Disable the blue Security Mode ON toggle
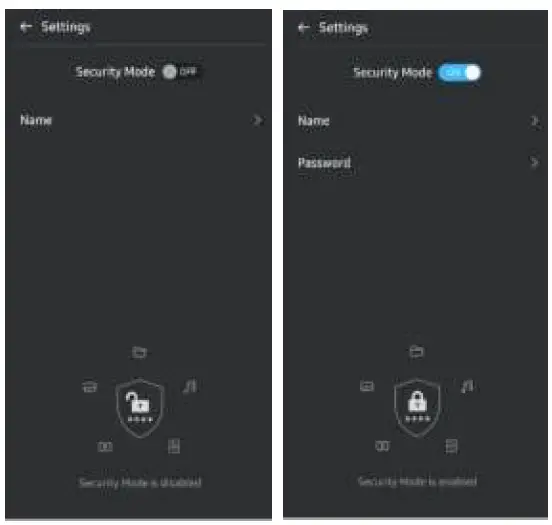This screenshot has height=525, width=552. pos(459,73)
